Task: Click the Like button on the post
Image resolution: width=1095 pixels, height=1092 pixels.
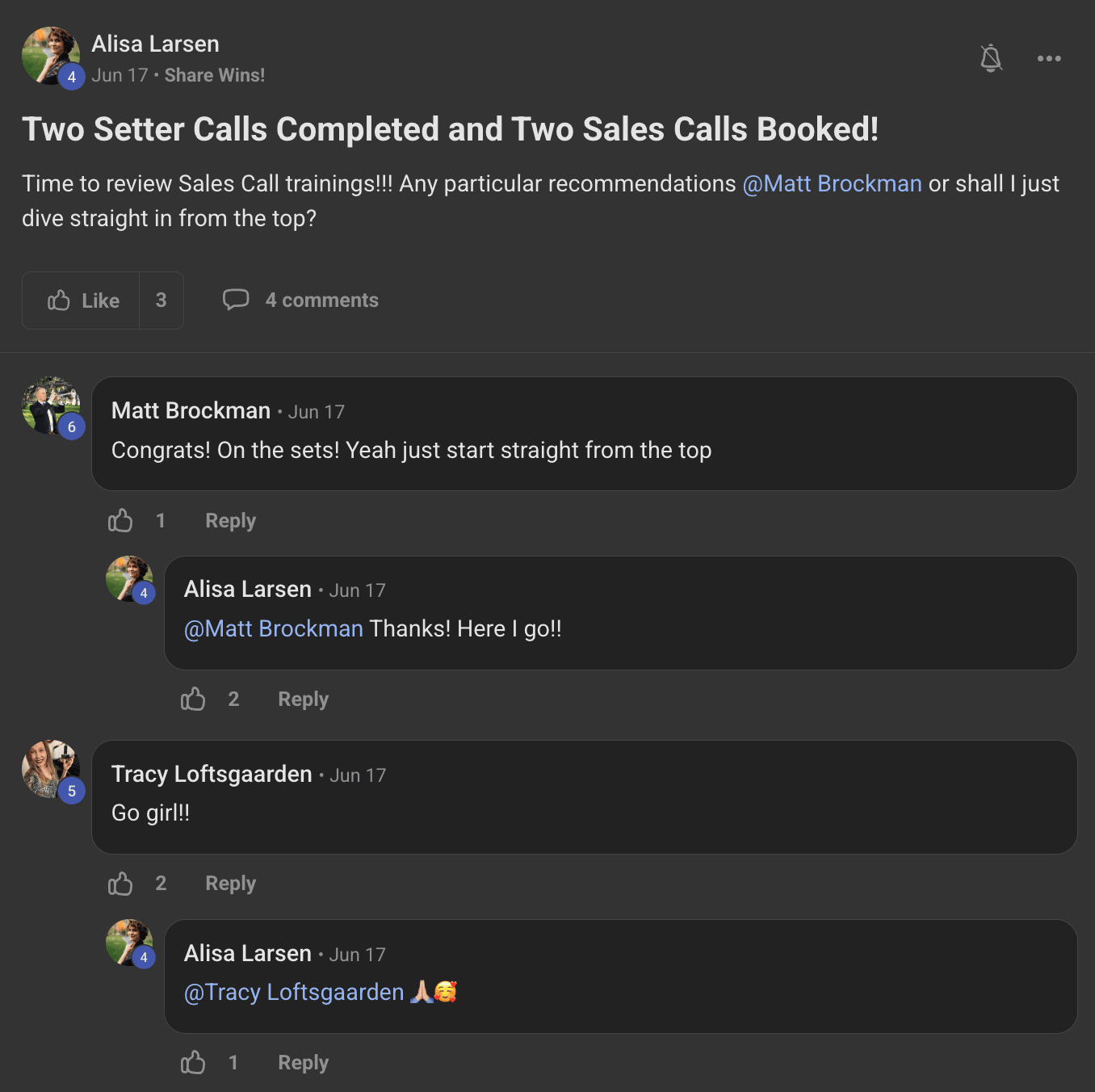Action: pyautogui.click(x=82, y=300)
